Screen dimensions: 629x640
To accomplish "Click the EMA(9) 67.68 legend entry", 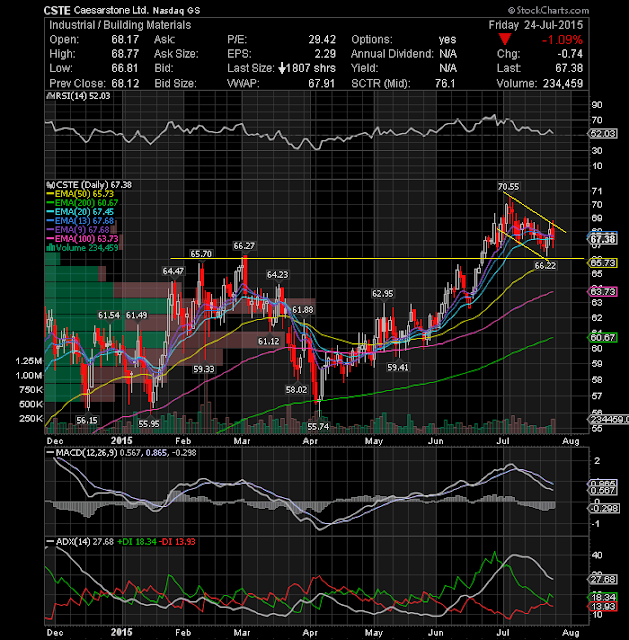I will [78, 230].
